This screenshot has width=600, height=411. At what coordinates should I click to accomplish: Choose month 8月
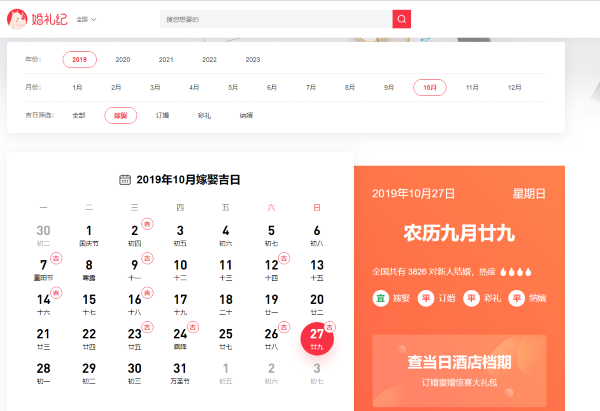coord(350,87)
